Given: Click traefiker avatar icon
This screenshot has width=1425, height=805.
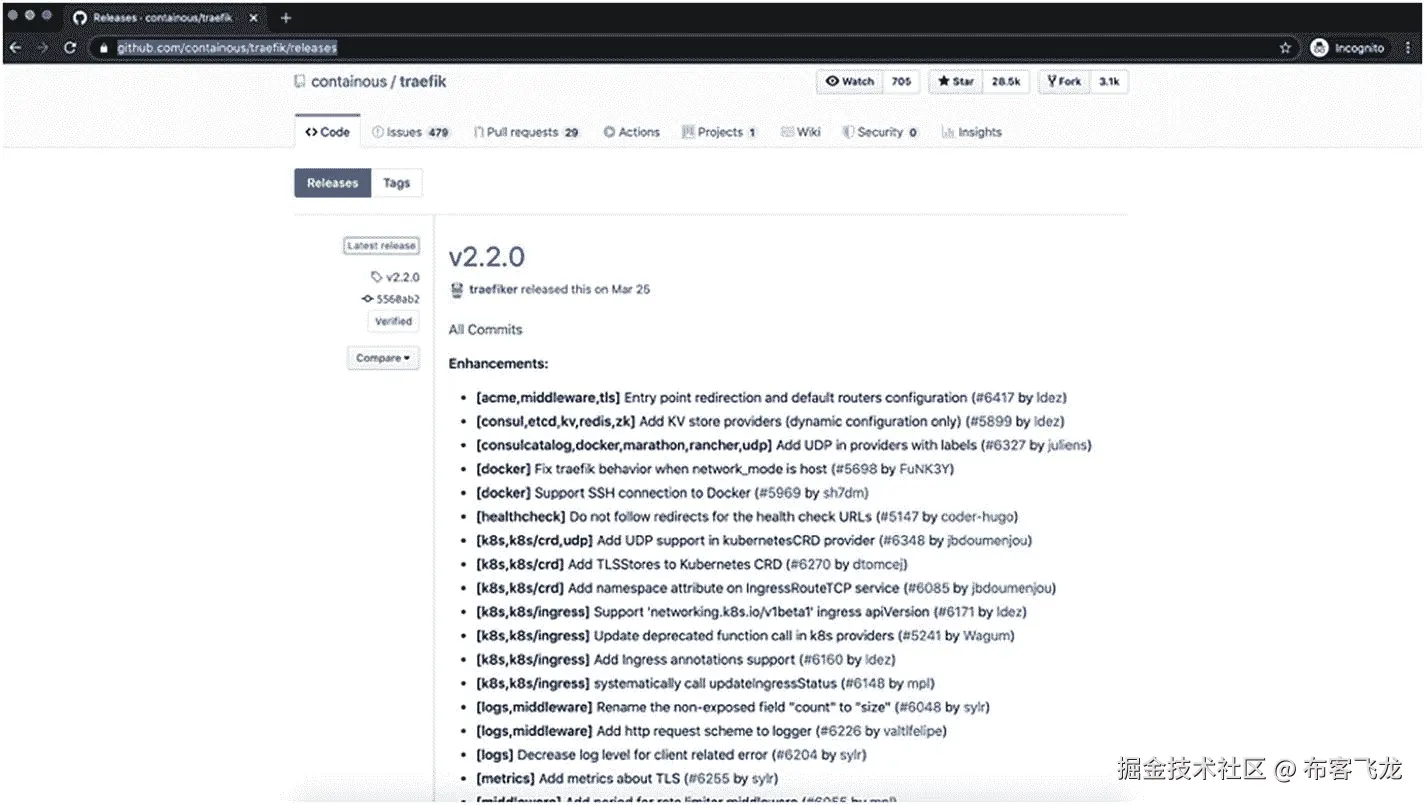Looking at the screenshot, I should 456,289.
